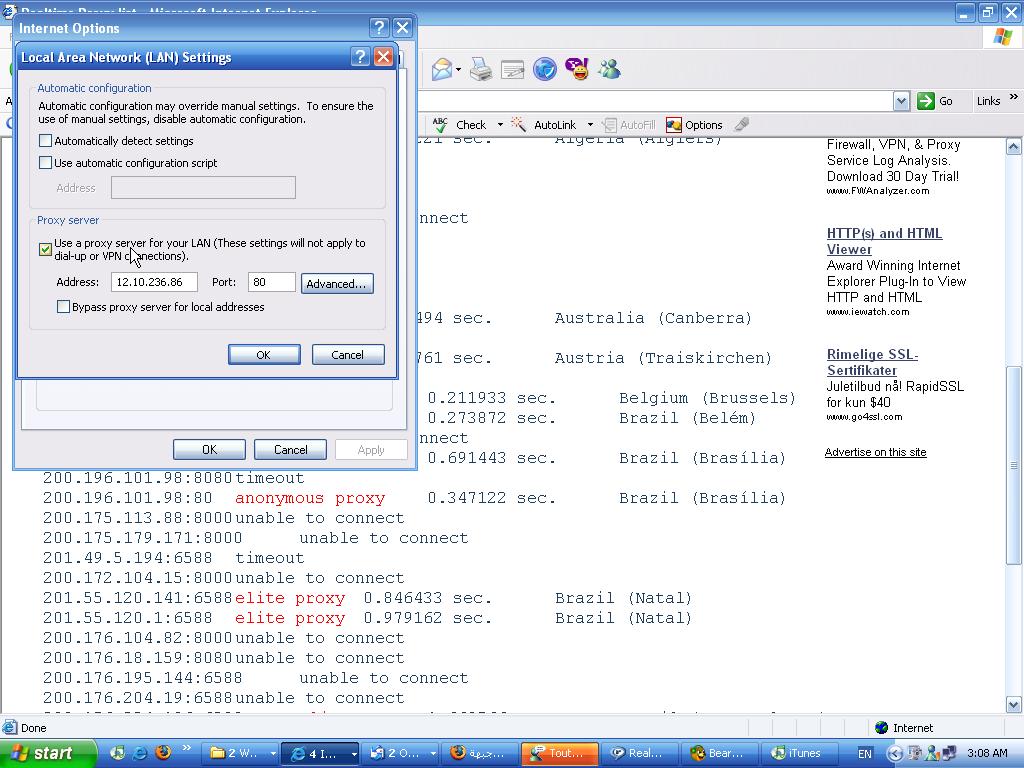Click the Print toolbar icon

(481, 69)
